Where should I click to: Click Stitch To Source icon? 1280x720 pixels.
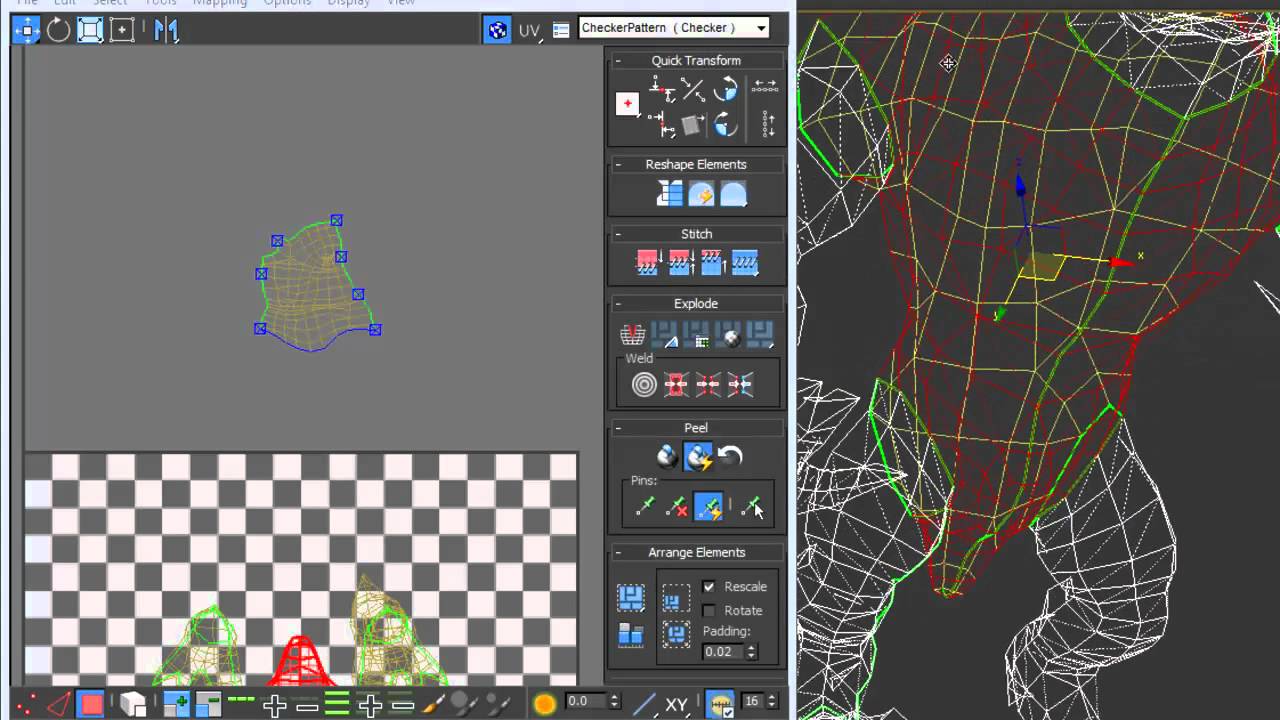pos(712,263)
